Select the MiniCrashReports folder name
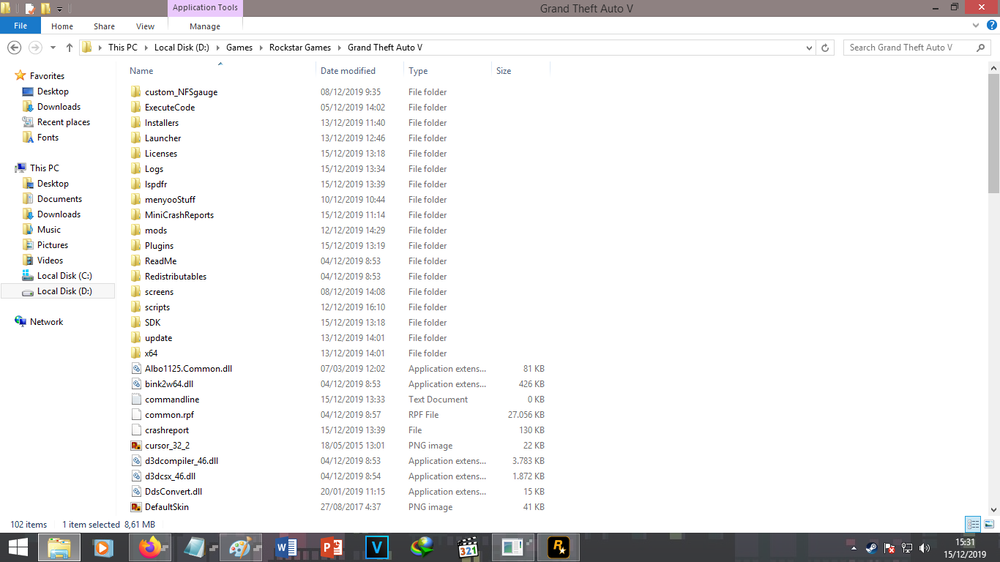Viewport: 1000px width, 562px height. click(x=179, y=215)
